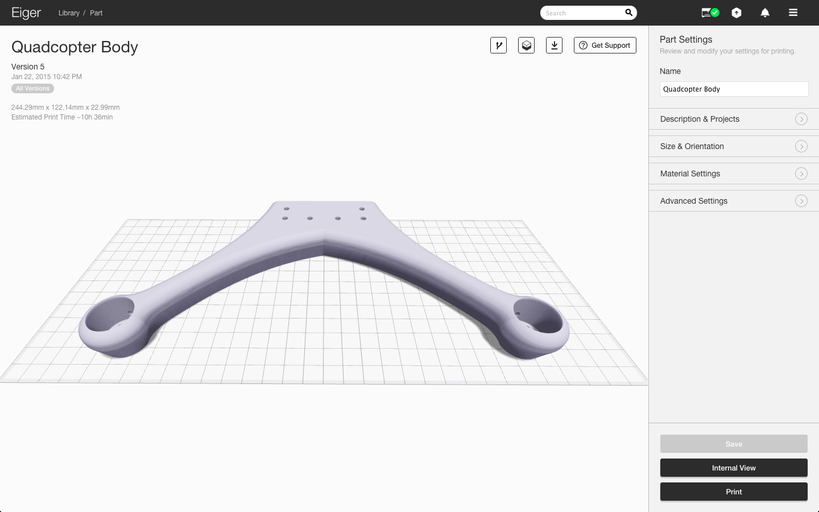Click the Eiger logo

coord(26,13)
